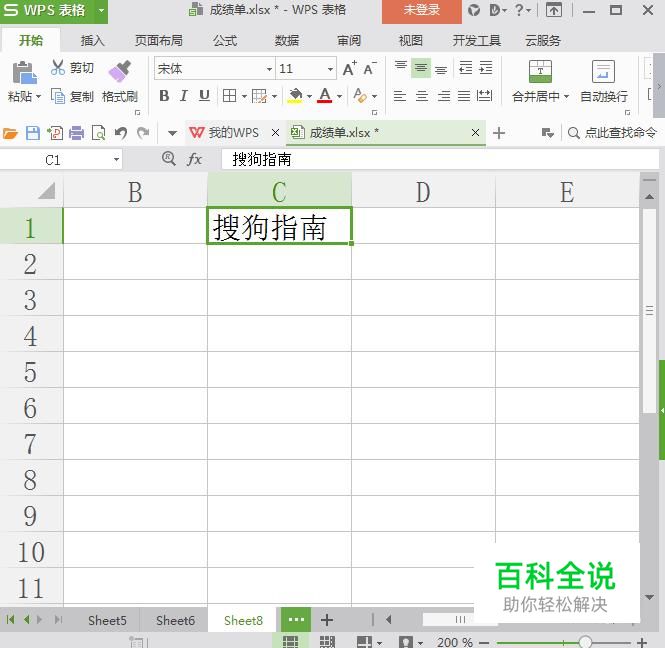Click distributed alignment icon

(x=484, y=96)
